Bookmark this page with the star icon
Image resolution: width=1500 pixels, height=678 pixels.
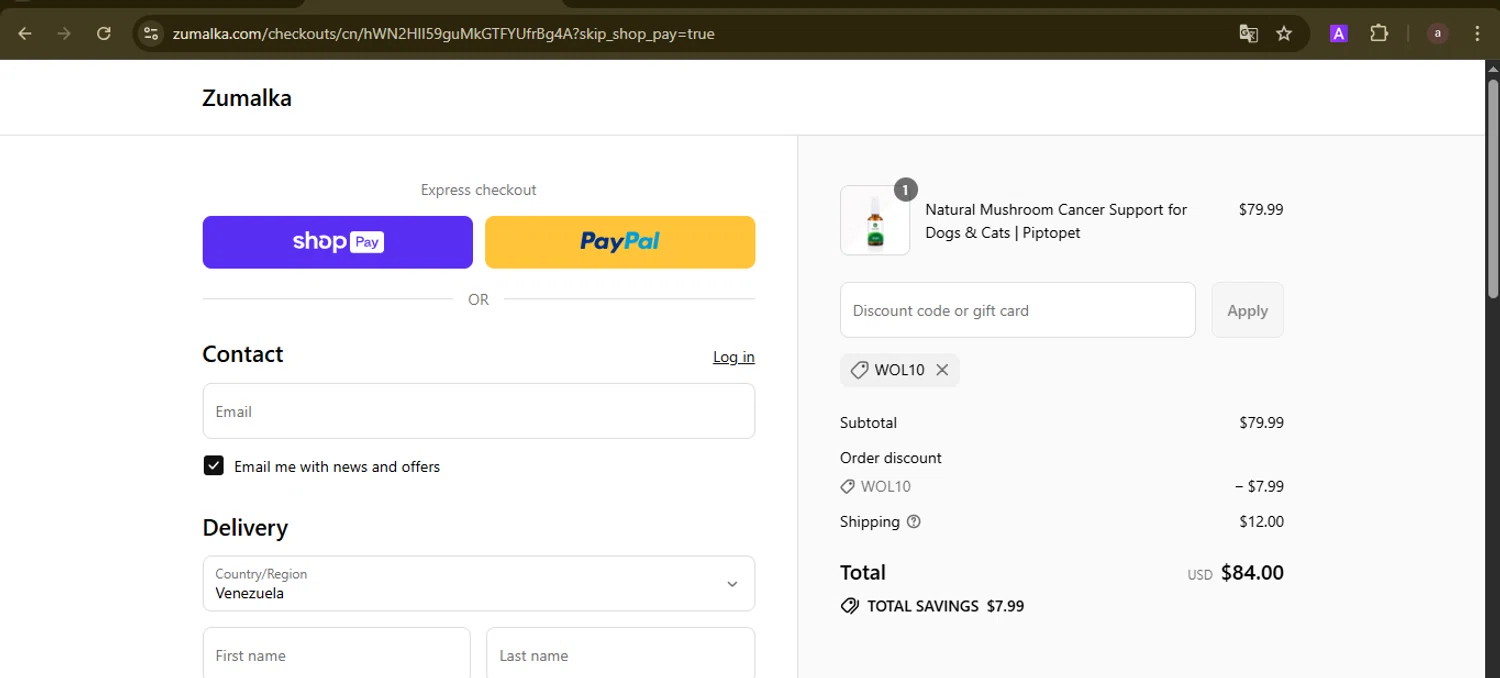point(1284,34)
